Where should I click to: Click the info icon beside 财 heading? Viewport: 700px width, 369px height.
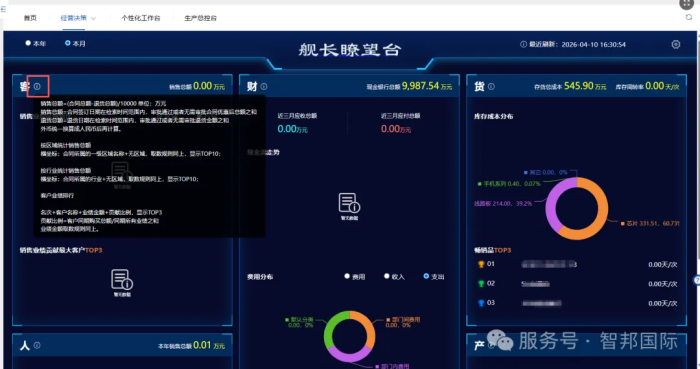click(x=264, y=87)
